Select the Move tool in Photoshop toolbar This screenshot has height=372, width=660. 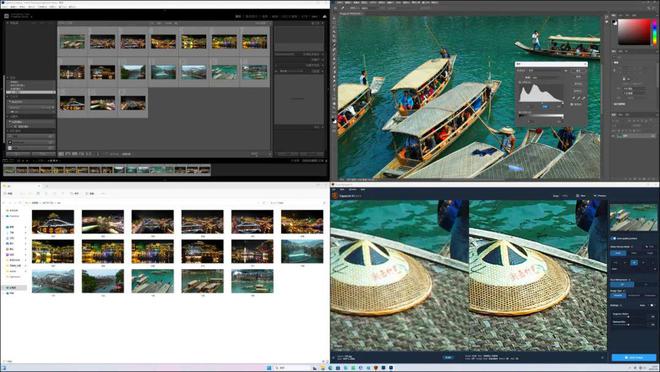tap(334, 18)
